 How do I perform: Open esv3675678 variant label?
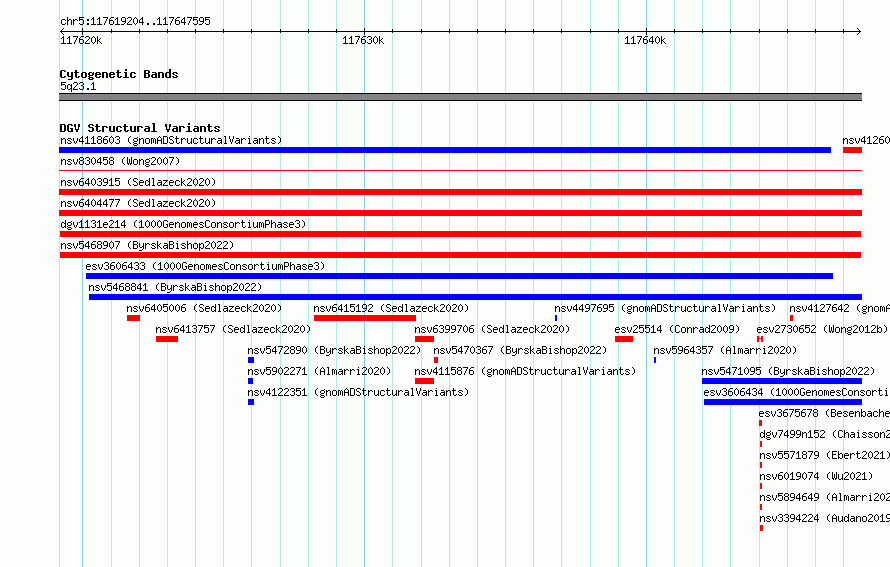pyautogui.click(x=824, y=413)
